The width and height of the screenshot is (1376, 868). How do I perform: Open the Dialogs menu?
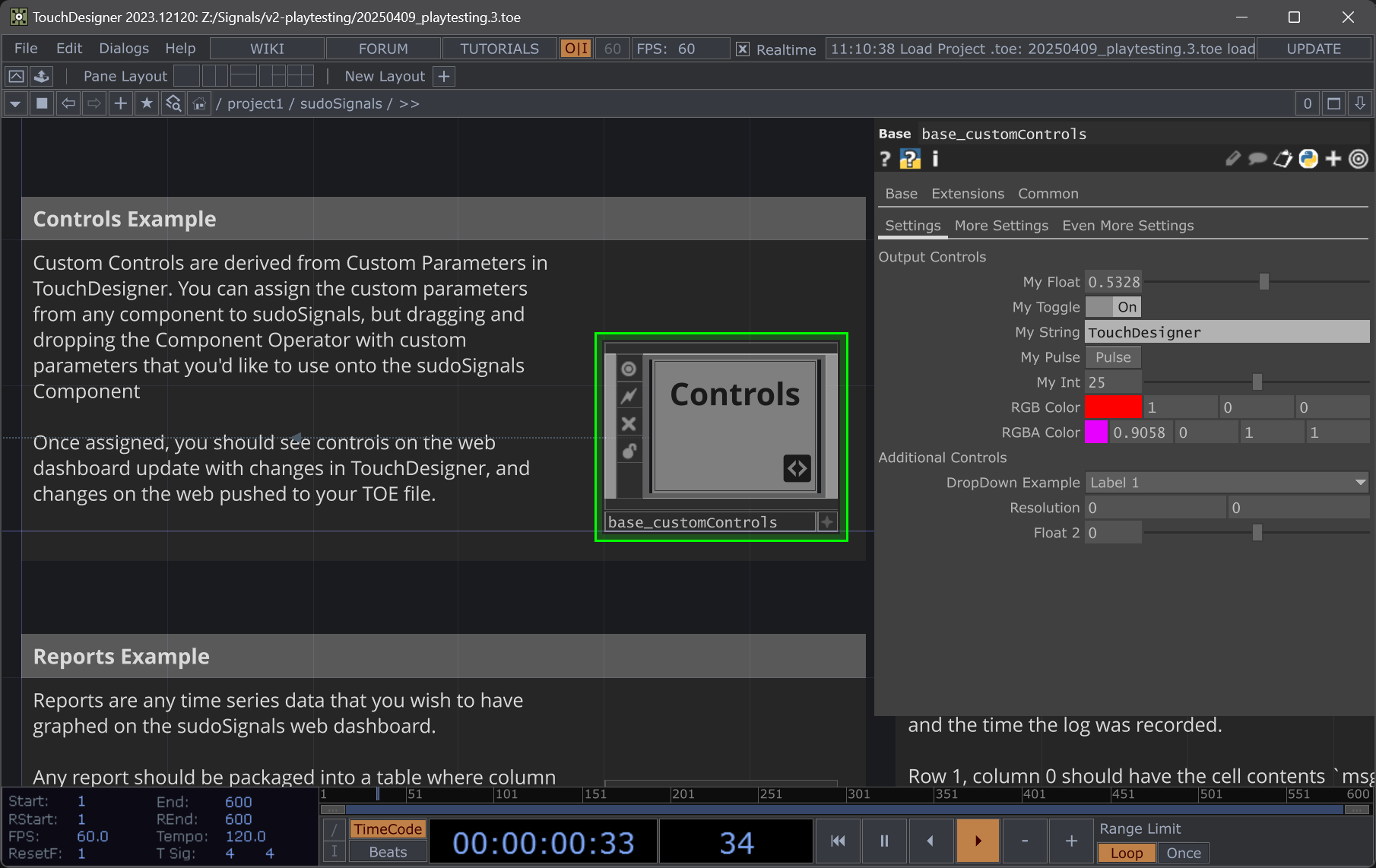(x=124, y=49)
